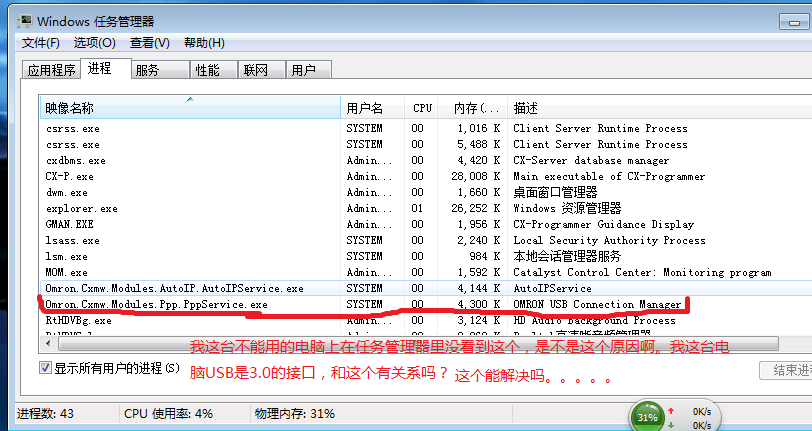The image size is (812, 431).
Task: Switch to the 性能 tab
Action: coord(207,70)
